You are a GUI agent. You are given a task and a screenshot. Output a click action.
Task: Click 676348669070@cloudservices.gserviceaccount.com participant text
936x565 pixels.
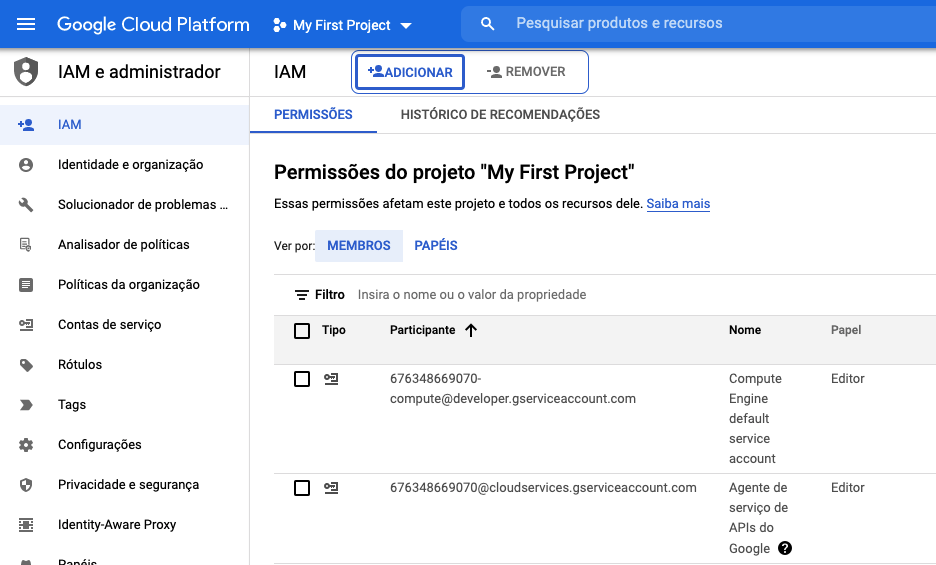pos(543,487)
